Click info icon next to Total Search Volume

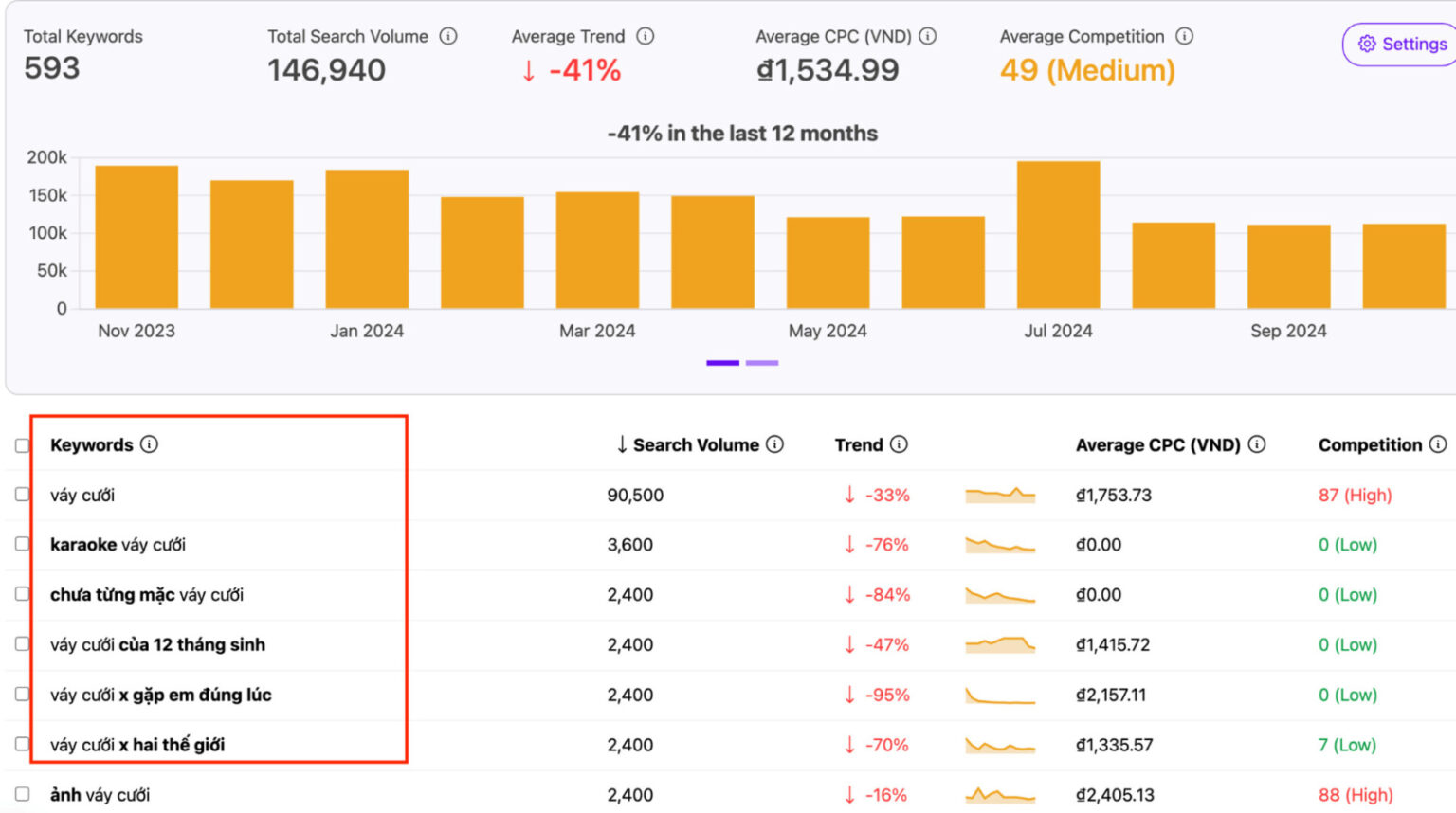tap(448, 36)
